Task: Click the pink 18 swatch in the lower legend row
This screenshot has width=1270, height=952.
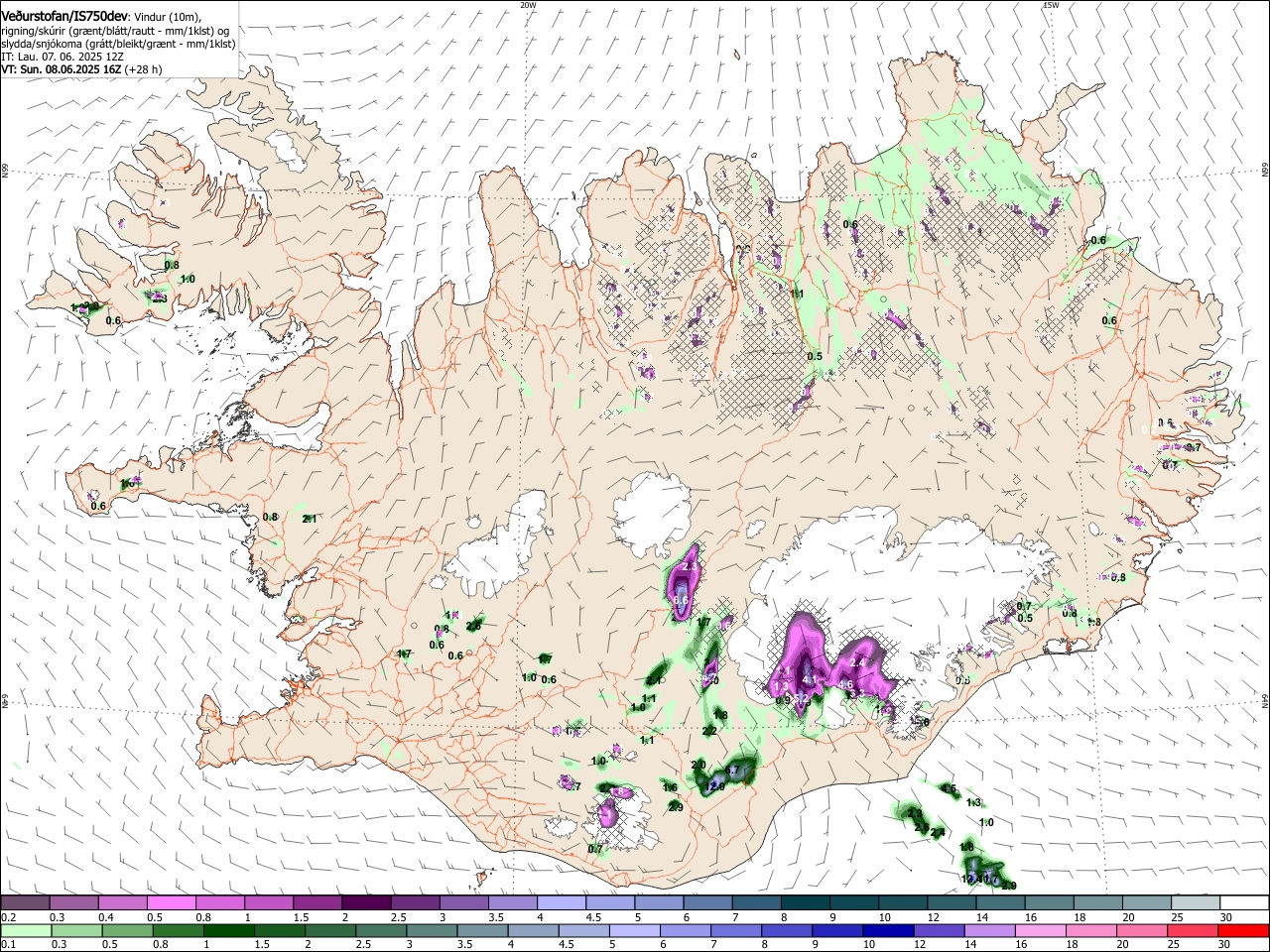Action: click(x=1092, y=930)
